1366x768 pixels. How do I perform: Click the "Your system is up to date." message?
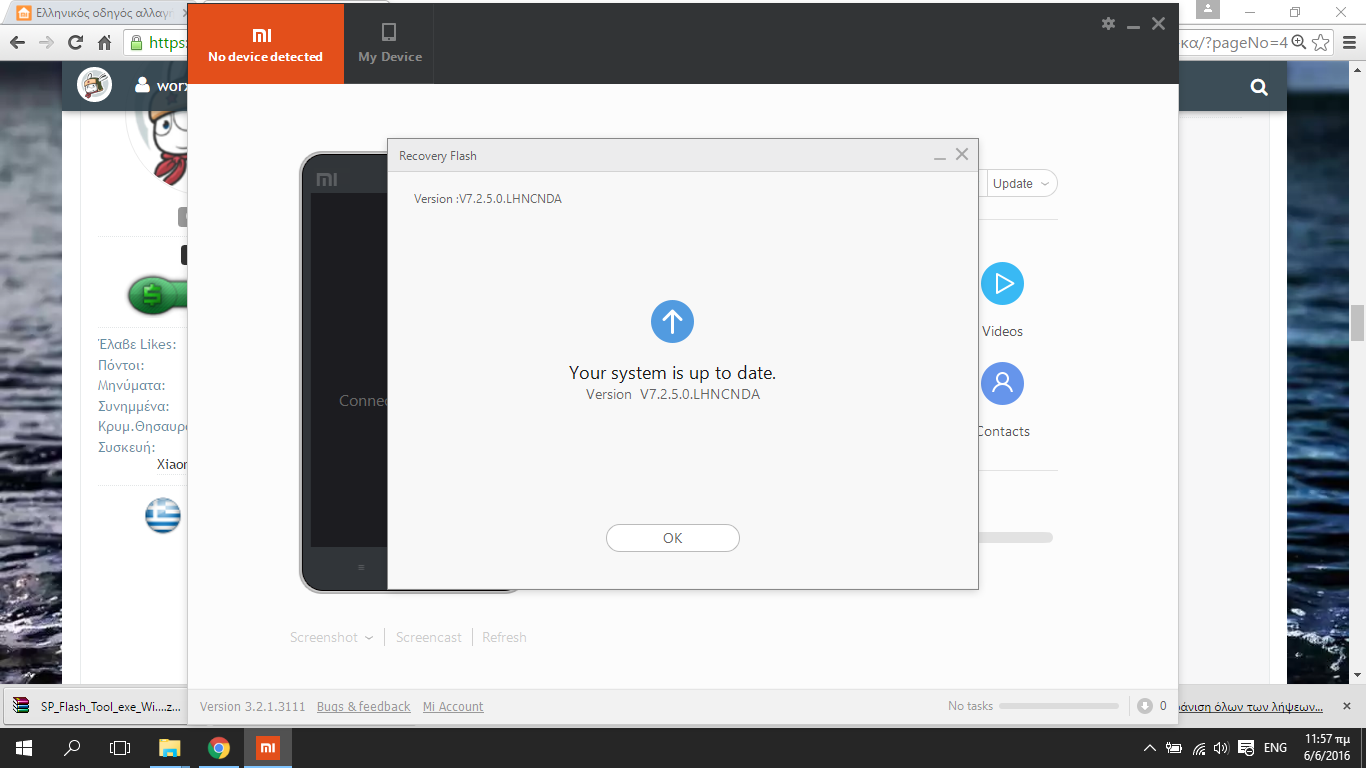click(x=672, y=373)
